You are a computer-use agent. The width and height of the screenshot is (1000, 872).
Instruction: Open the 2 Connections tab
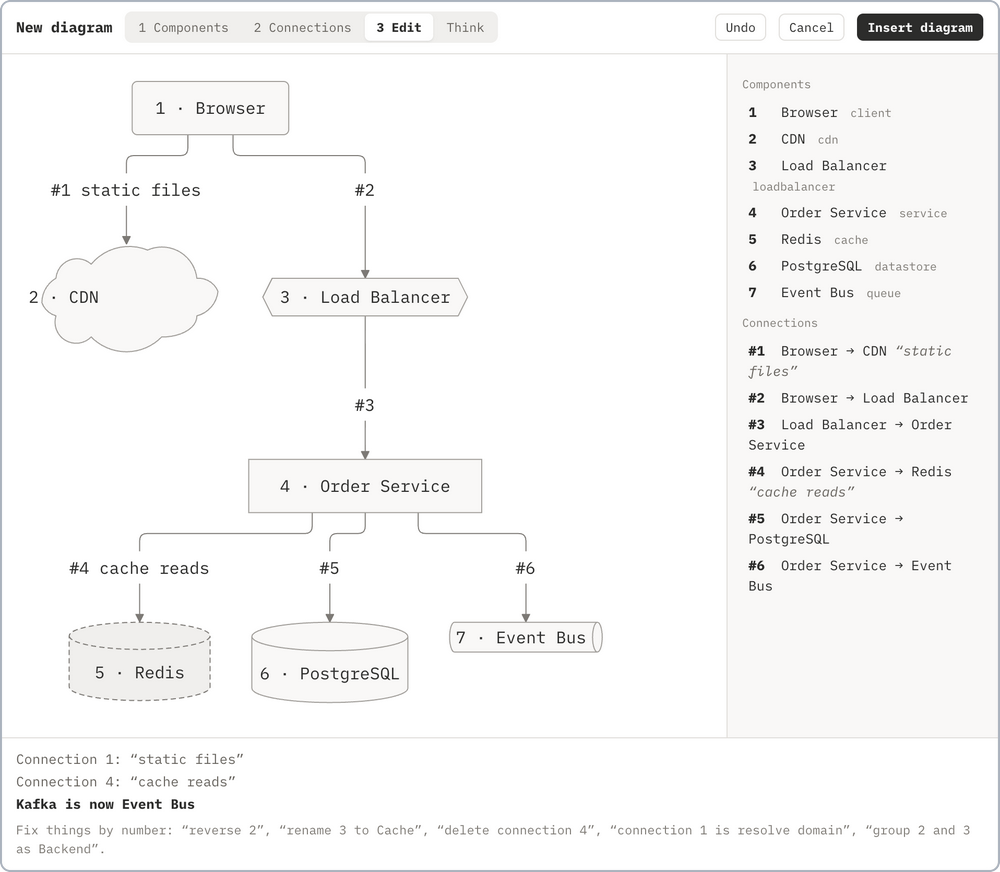click(x=302, y=27)
